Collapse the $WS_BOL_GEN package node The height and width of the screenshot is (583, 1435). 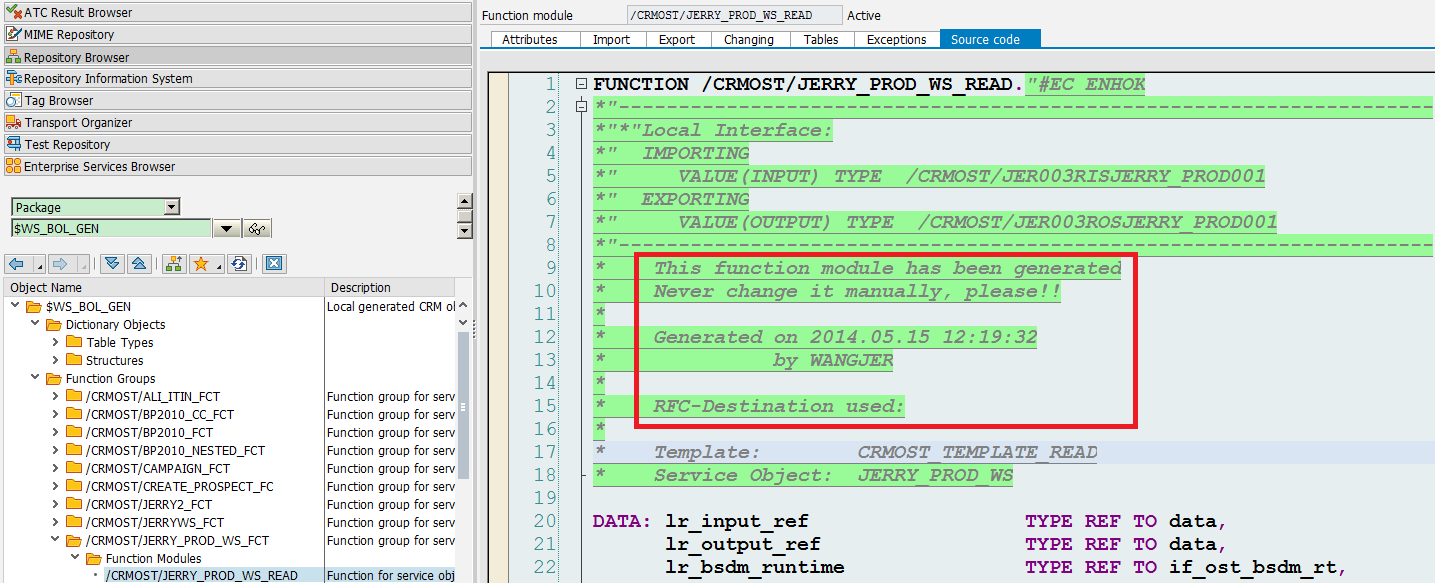tap(16, 306)
